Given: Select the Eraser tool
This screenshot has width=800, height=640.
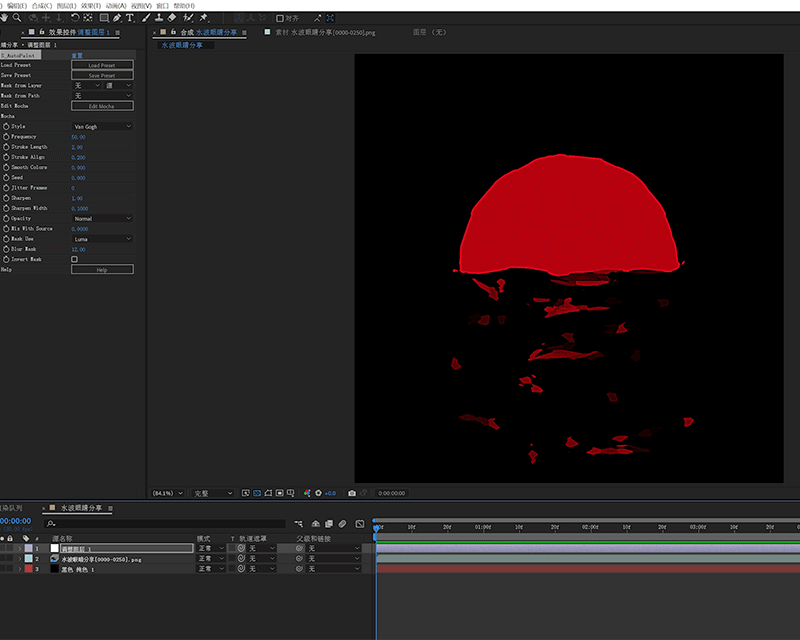Looking at the screenshot, I should point(172,18).
